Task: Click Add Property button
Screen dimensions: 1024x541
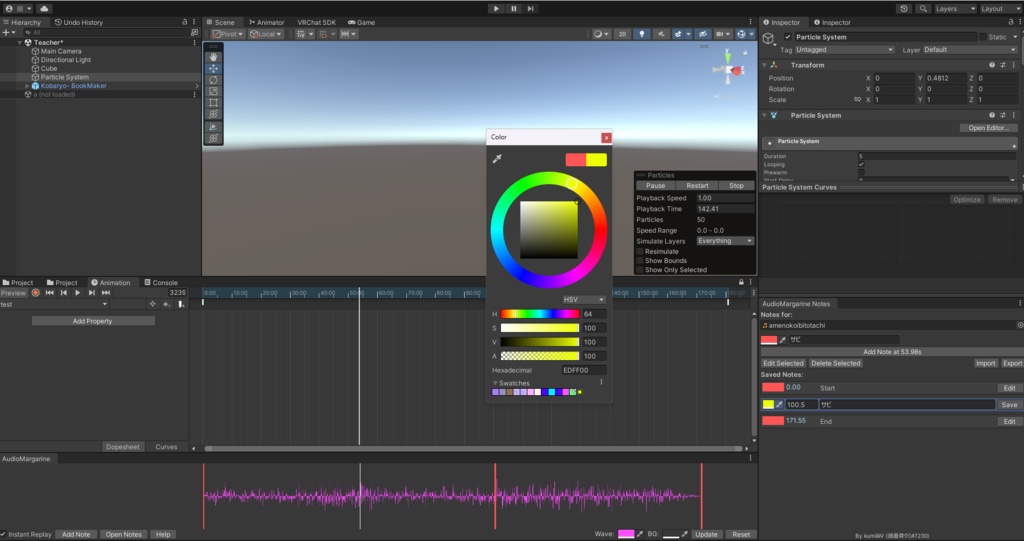Action: click(x=93, y=321)
